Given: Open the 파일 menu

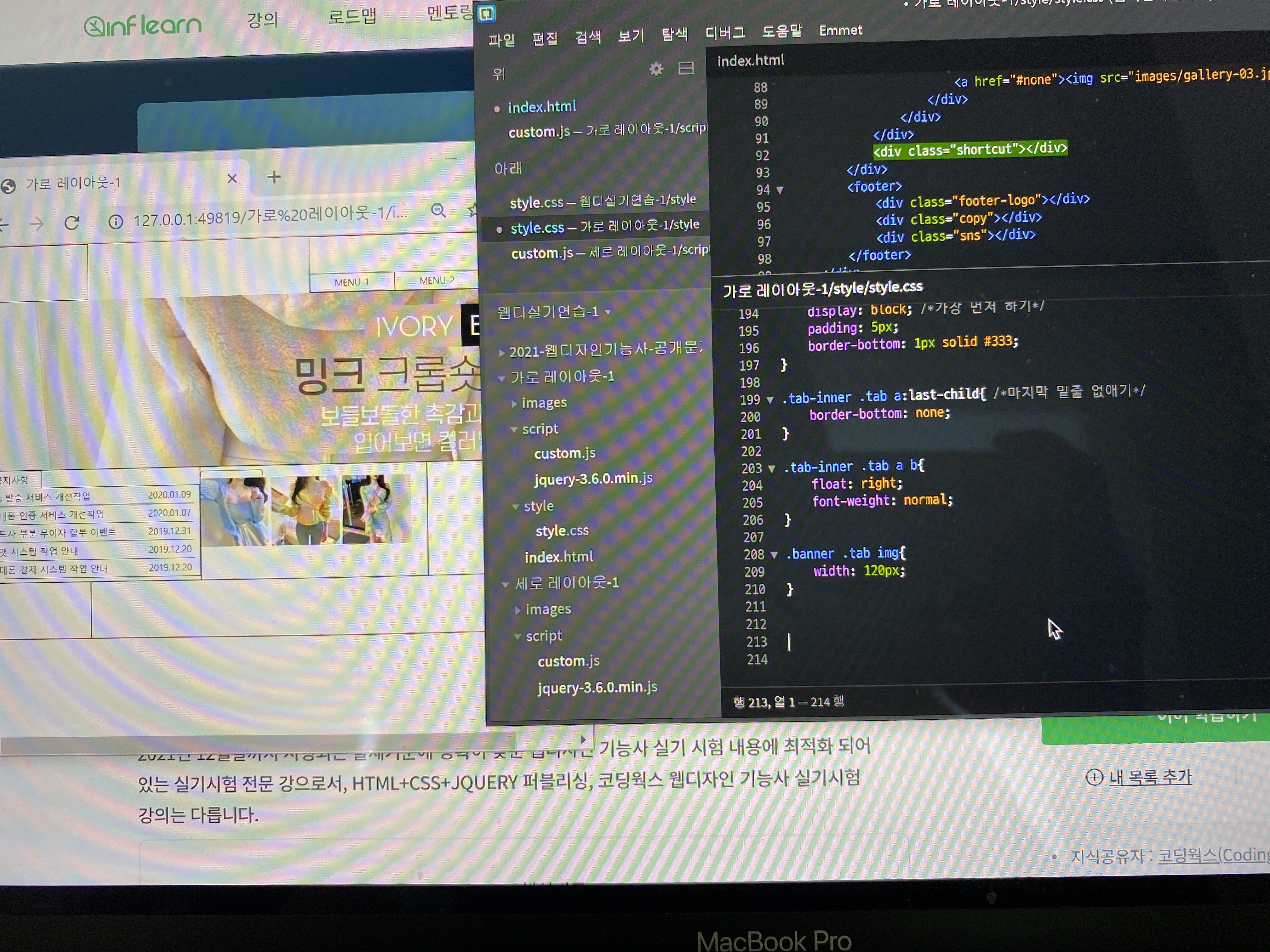Looking at the screenshot, I should [502, 40].
